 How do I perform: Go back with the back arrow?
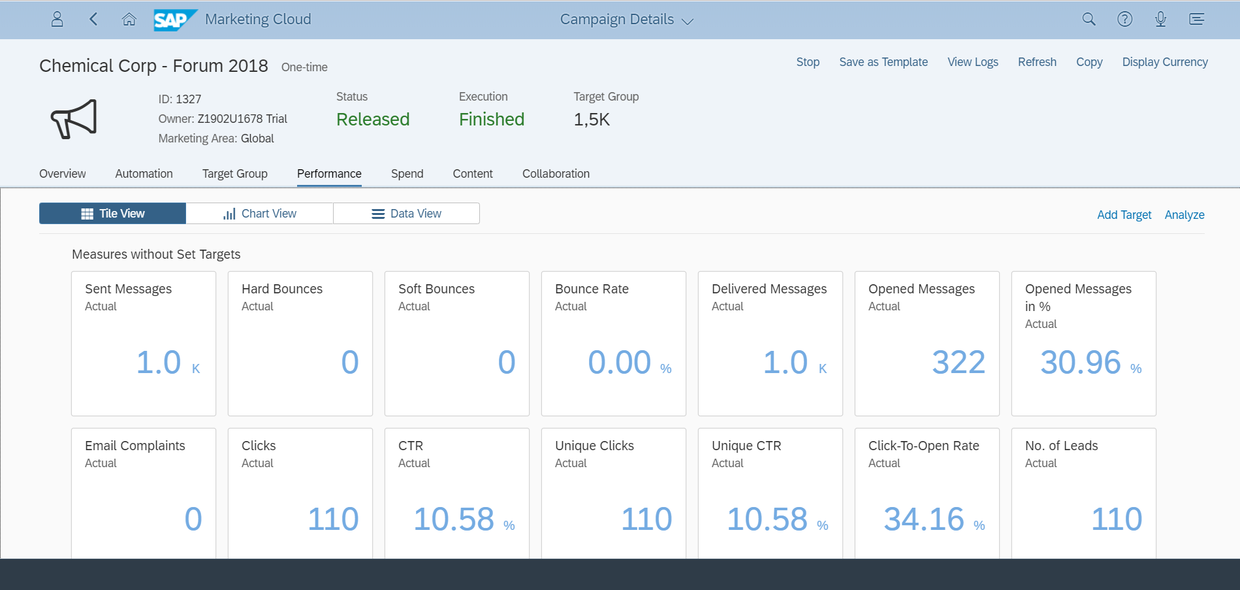click(x=94, y=19)
